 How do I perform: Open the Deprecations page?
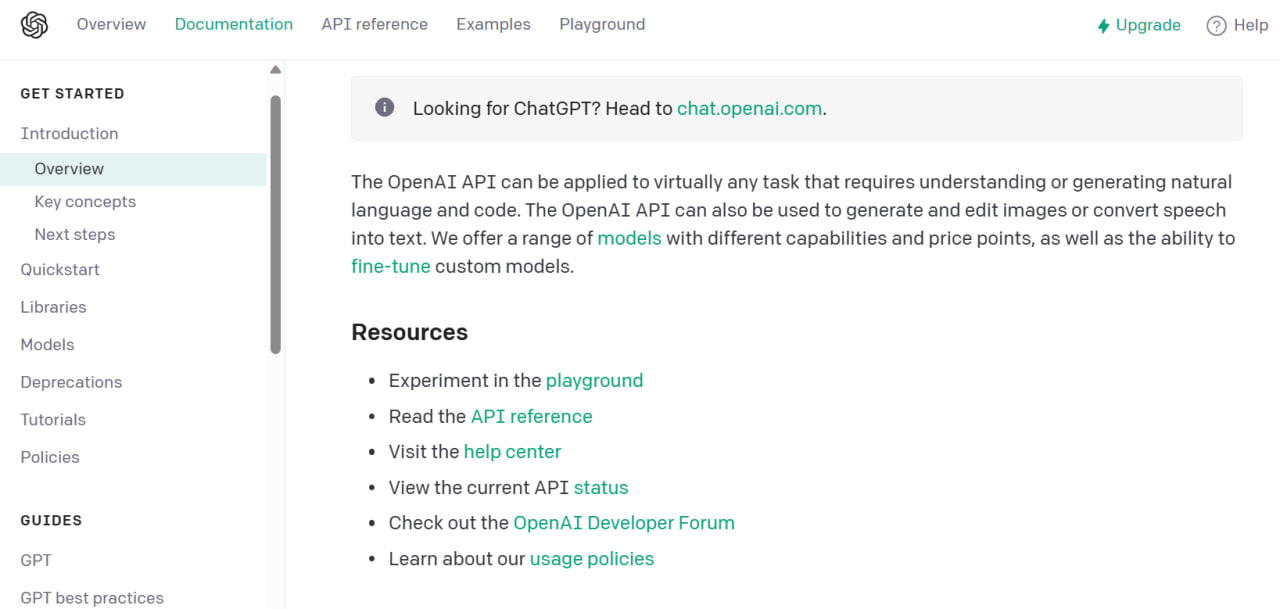point(71,382)
